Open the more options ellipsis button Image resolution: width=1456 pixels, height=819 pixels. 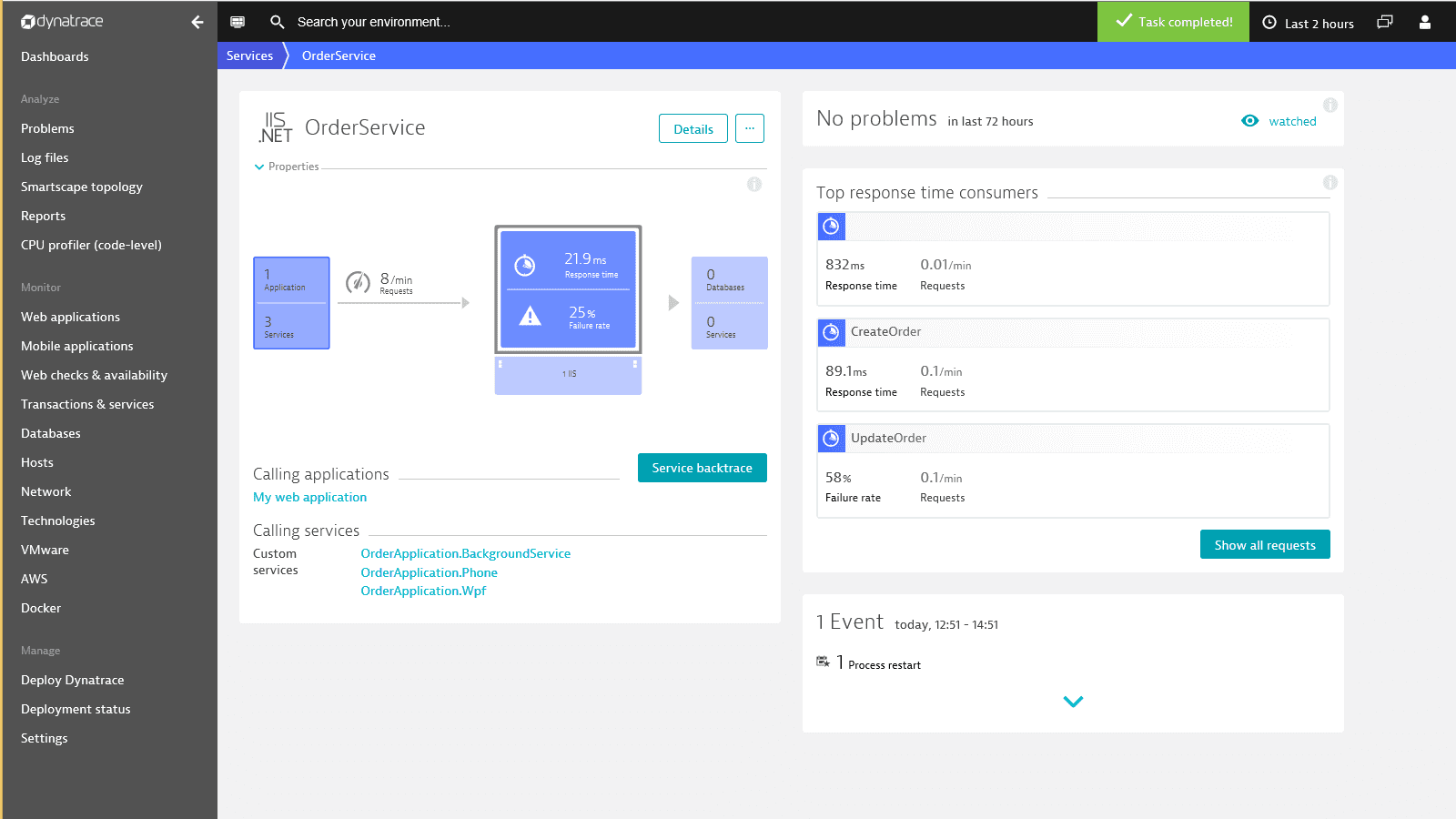point(750,128)
